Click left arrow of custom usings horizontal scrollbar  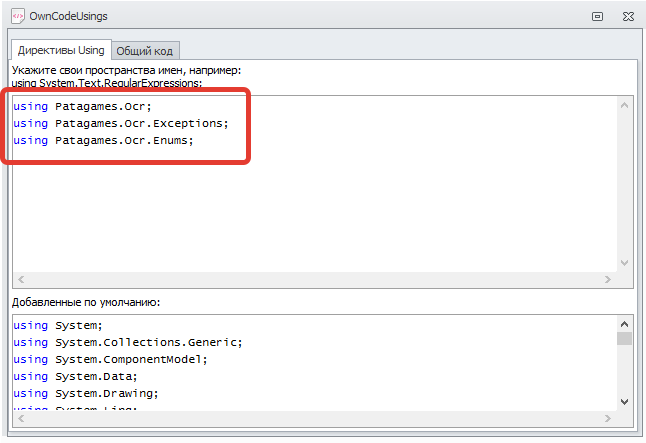(21, 279)
